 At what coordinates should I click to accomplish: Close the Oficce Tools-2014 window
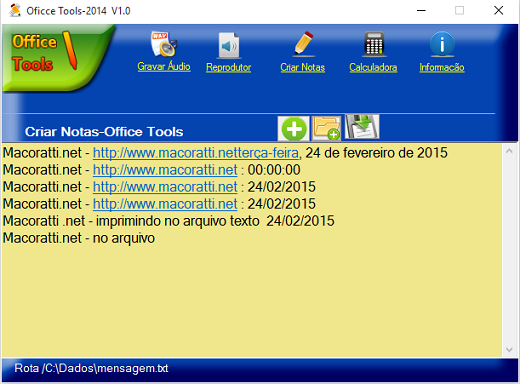[499, 11]
